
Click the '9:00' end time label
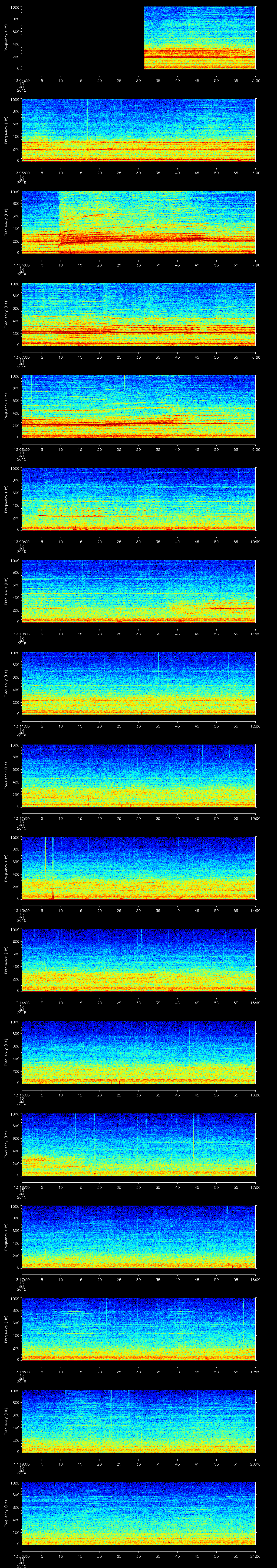tap(256, 449)
